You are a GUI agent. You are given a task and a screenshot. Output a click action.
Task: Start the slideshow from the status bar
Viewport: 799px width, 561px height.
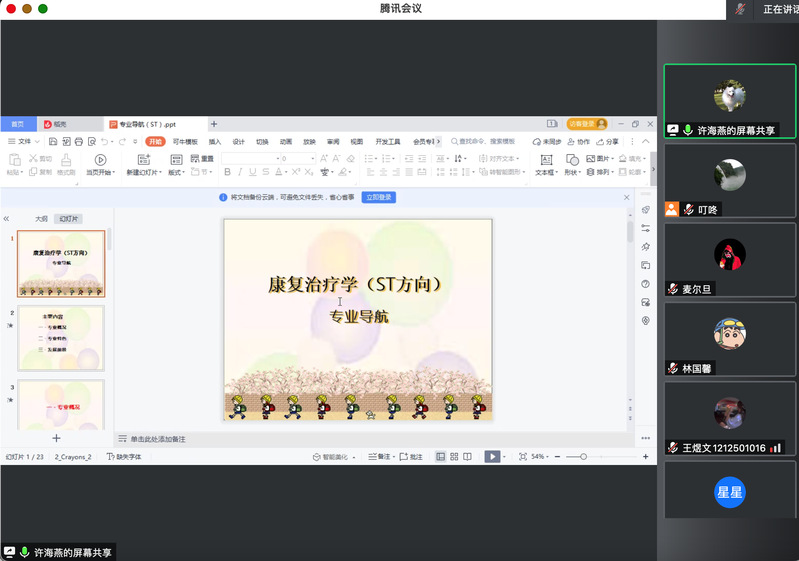click(492, 456)
